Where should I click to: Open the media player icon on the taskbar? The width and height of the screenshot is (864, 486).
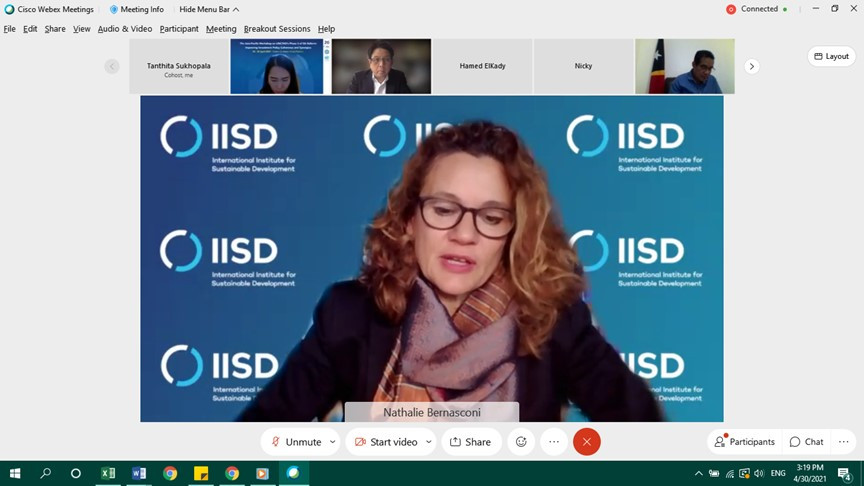(262, 473)
